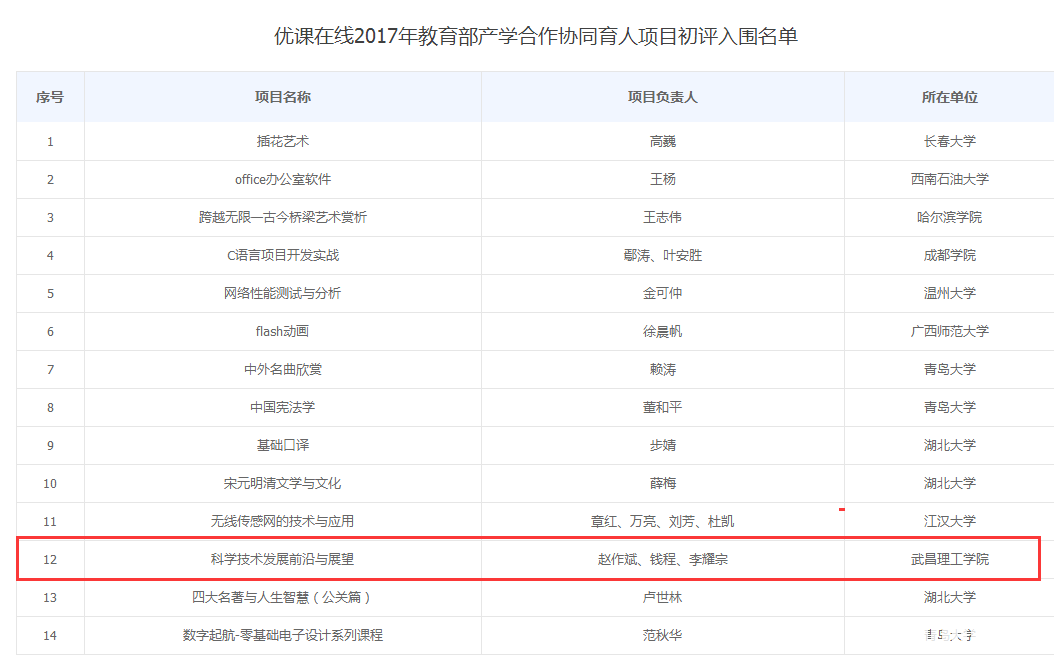Click the 江汉大学 institution cell
1054x655 pixels.
(x=949, y=521)
